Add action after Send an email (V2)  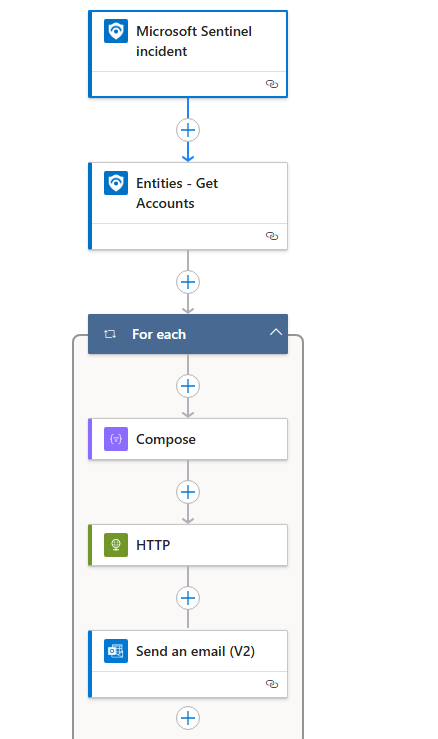188,718
